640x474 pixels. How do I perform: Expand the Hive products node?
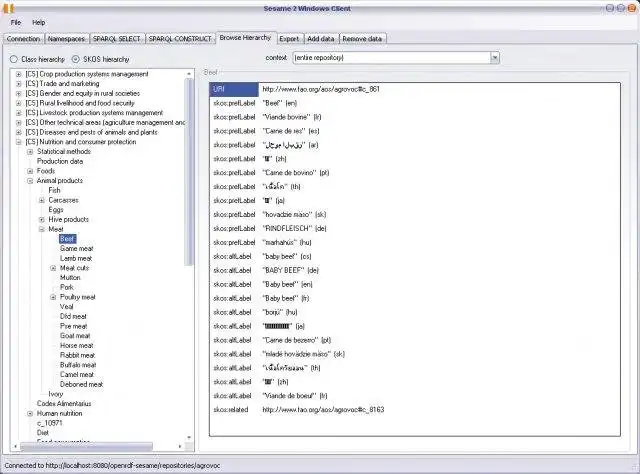click(42, 220)
